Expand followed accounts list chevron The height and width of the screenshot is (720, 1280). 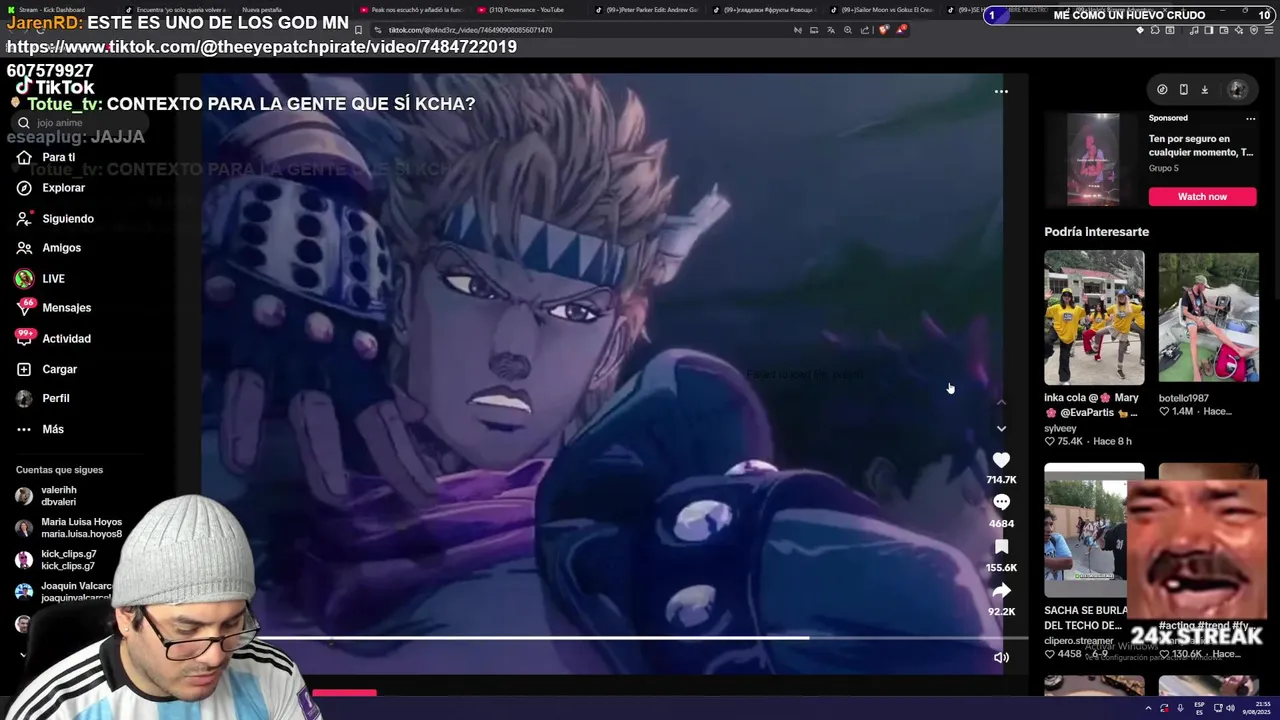click(x=23, y=655)
